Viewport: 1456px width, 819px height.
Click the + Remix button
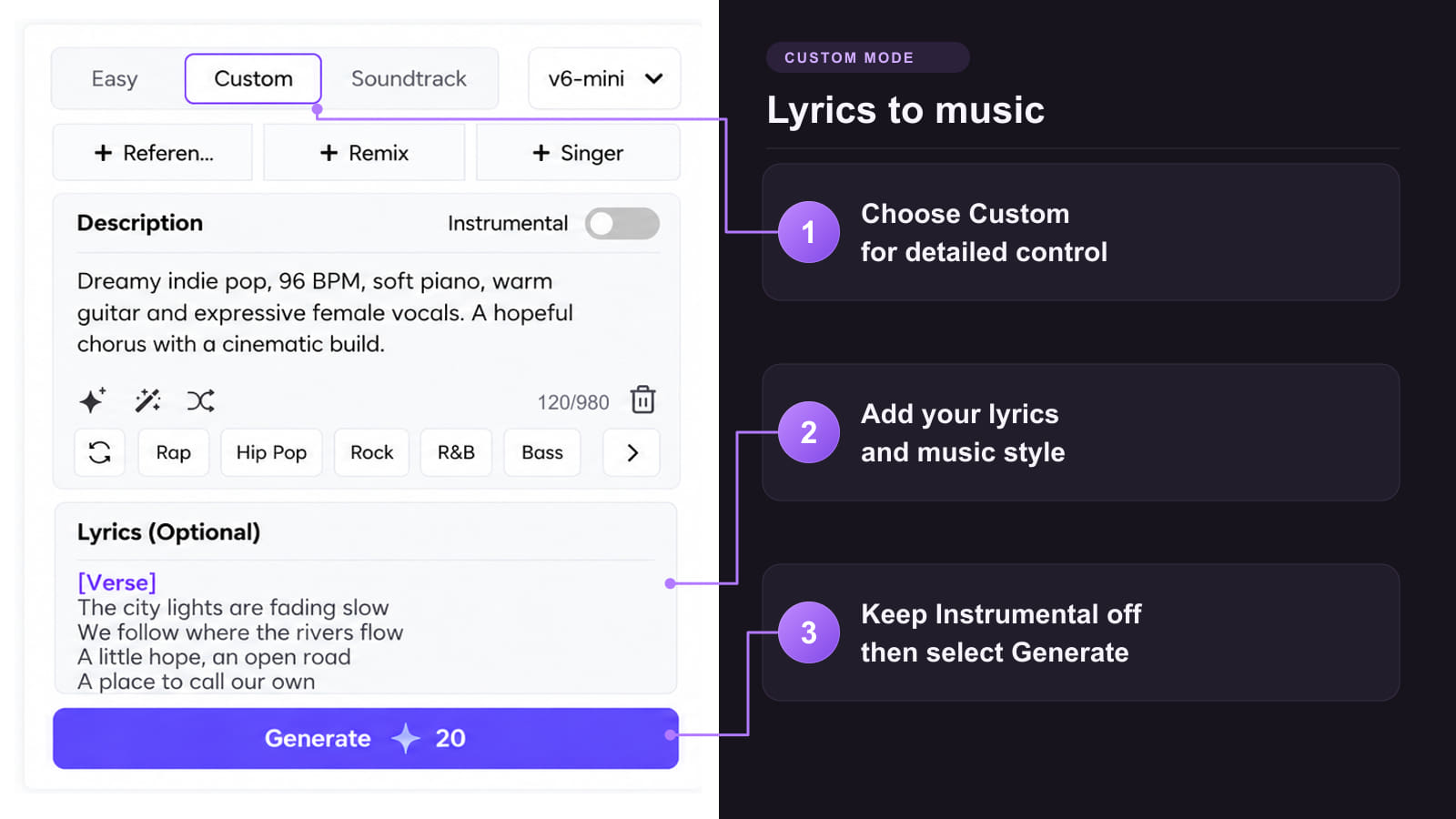364,153
